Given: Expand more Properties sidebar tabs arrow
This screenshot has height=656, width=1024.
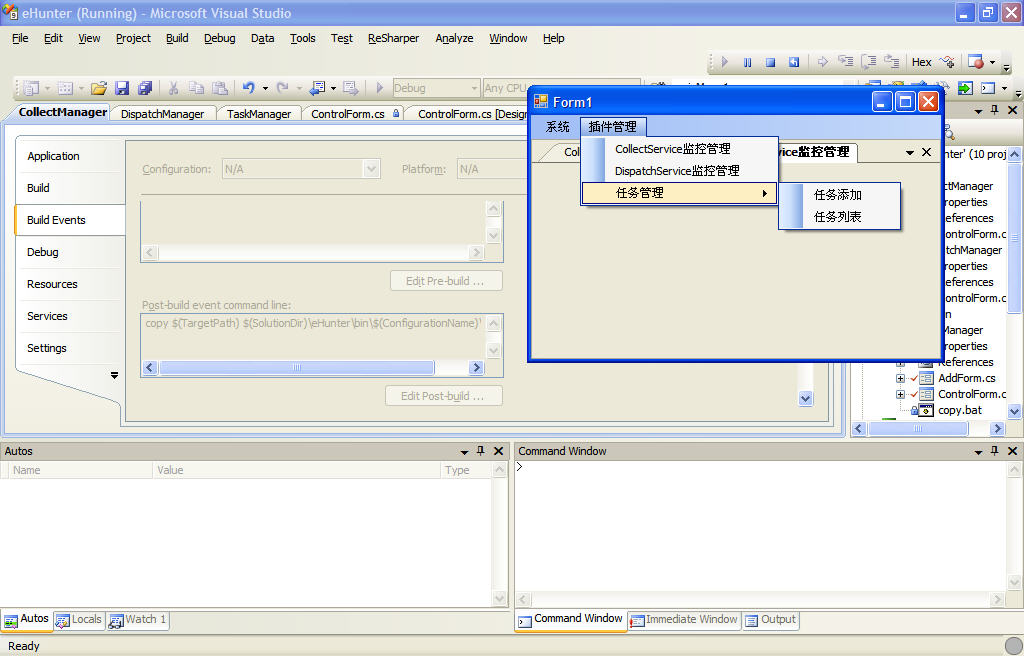Looking at the screenshot, I should point(114,376).
